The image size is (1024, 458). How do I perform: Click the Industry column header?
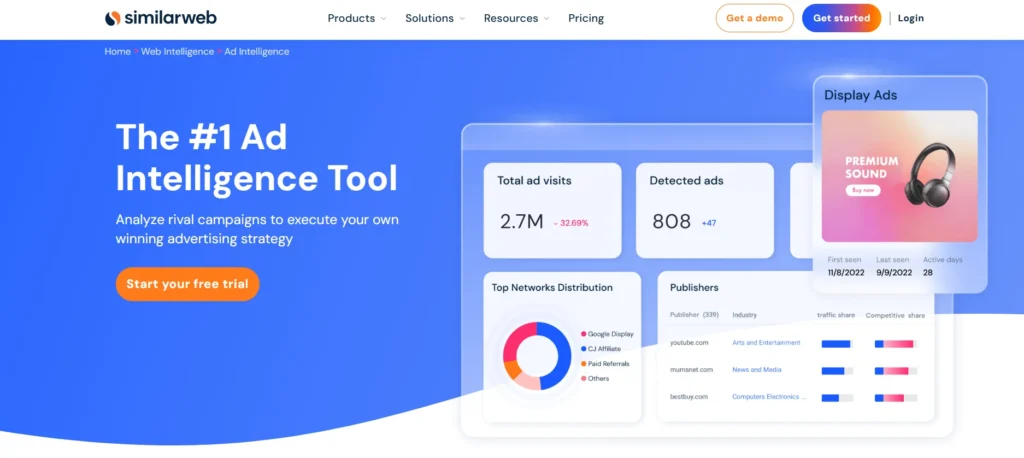pos(744,315)
